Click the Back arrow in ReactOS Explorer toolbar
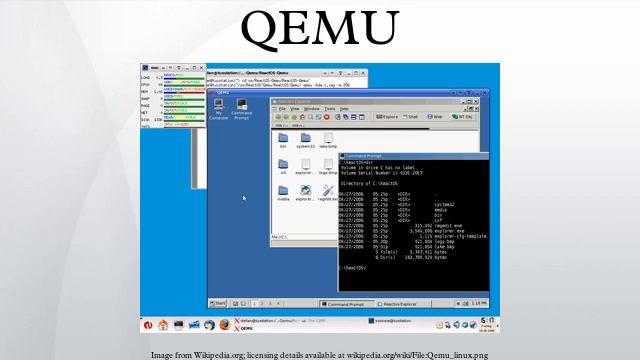 (x=278, y=117)
